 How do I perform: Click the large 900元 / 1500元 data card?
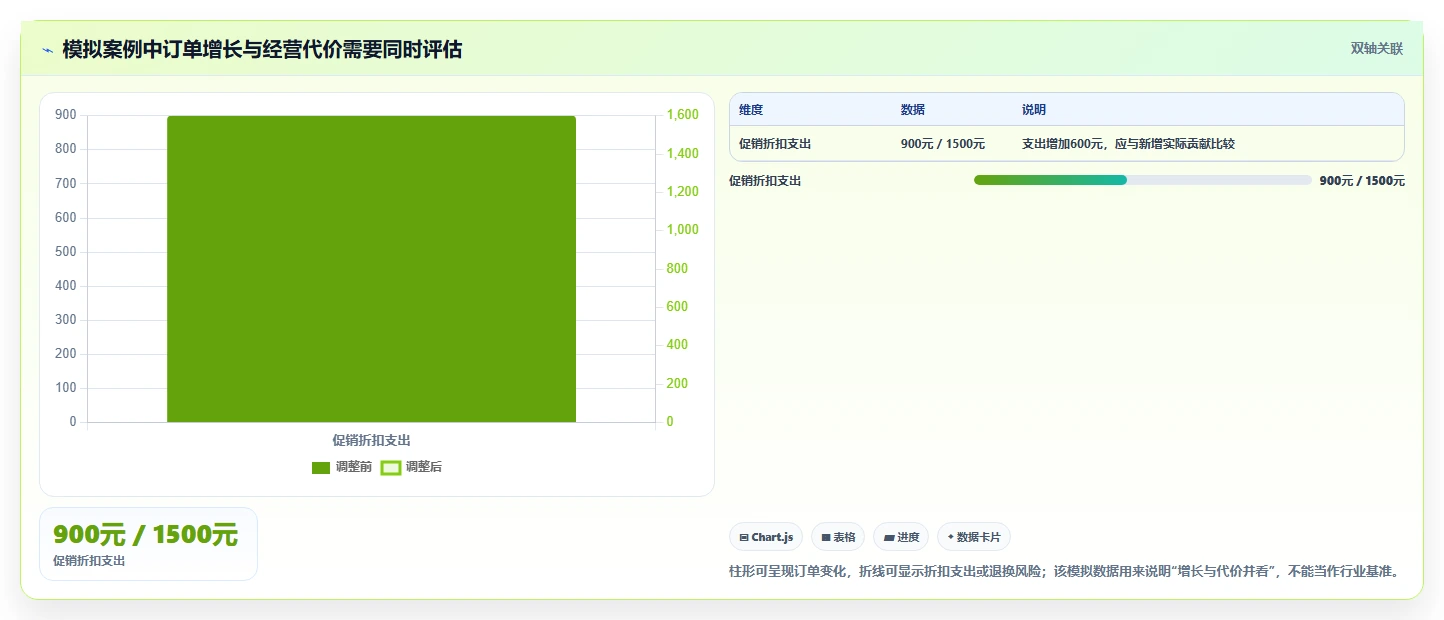[x=148, y=544]
